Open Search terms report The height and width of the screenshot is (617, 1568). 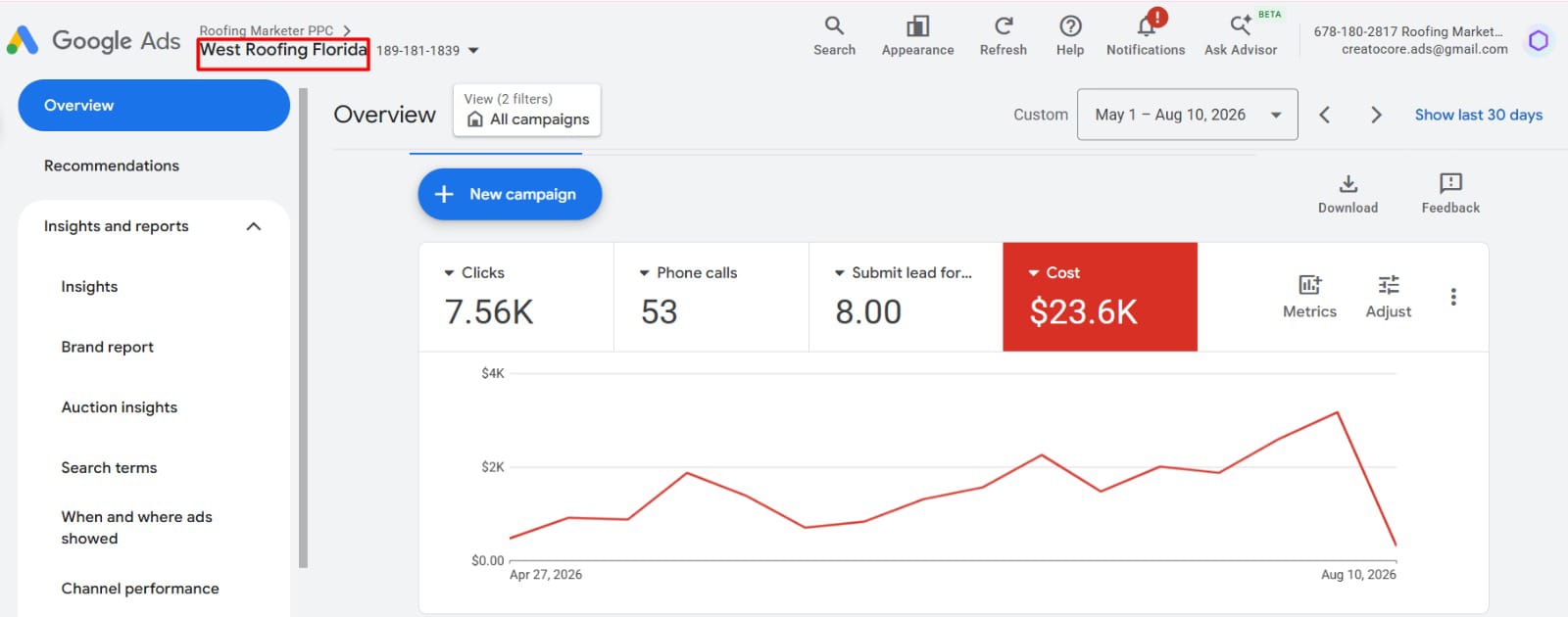click(109, 468)
